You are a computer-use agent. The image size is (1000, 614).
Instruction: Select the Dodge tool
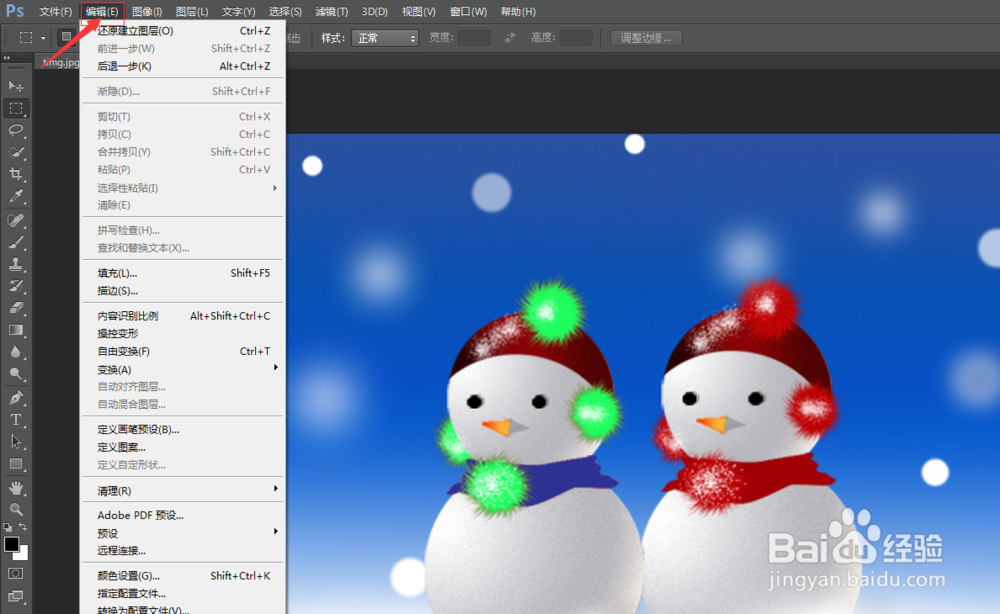point(16,374)
